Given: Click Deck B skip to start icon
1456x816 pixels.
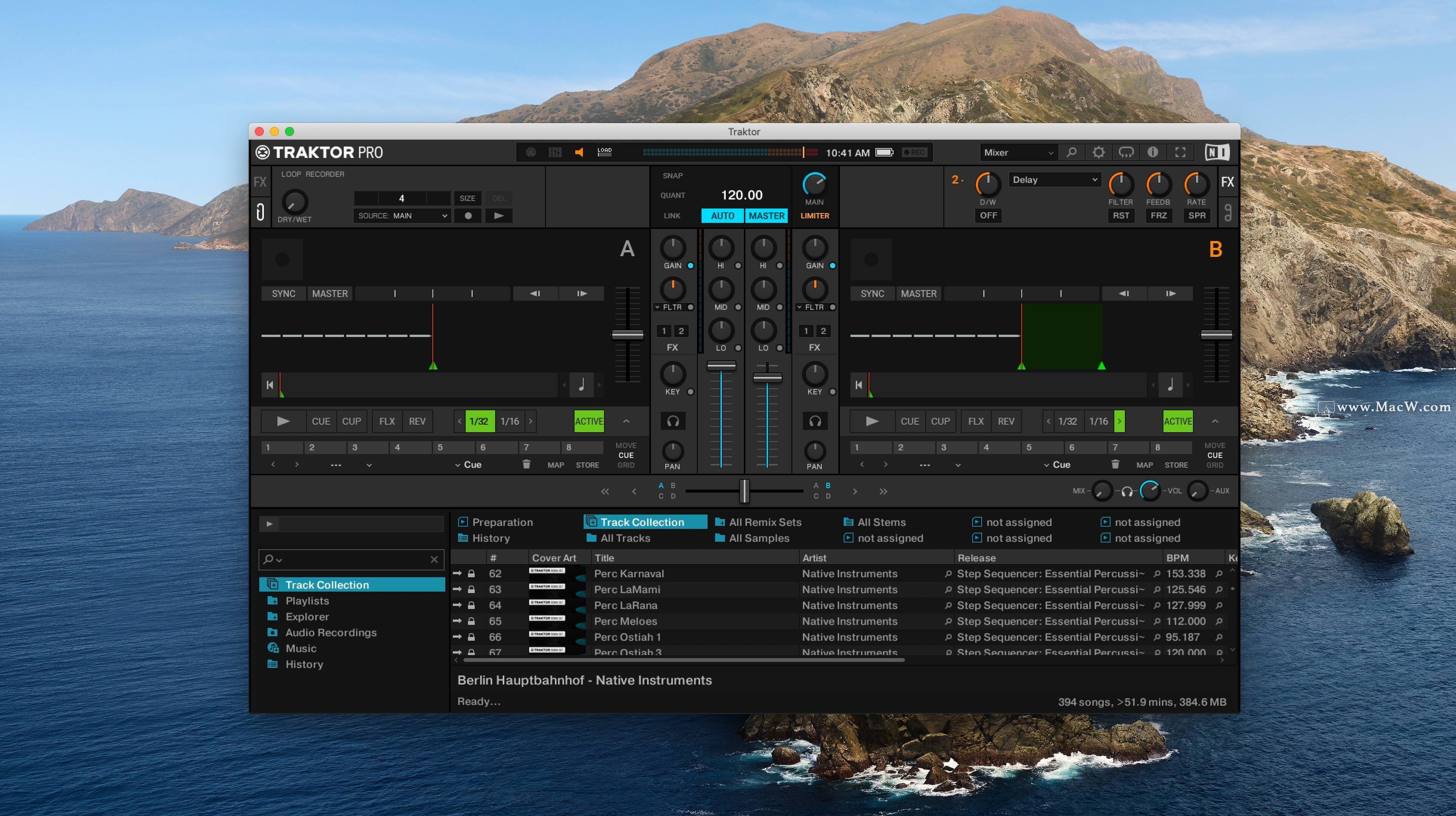Looking at the screenshot, I should pyautogui.click(x=858, y=385).
